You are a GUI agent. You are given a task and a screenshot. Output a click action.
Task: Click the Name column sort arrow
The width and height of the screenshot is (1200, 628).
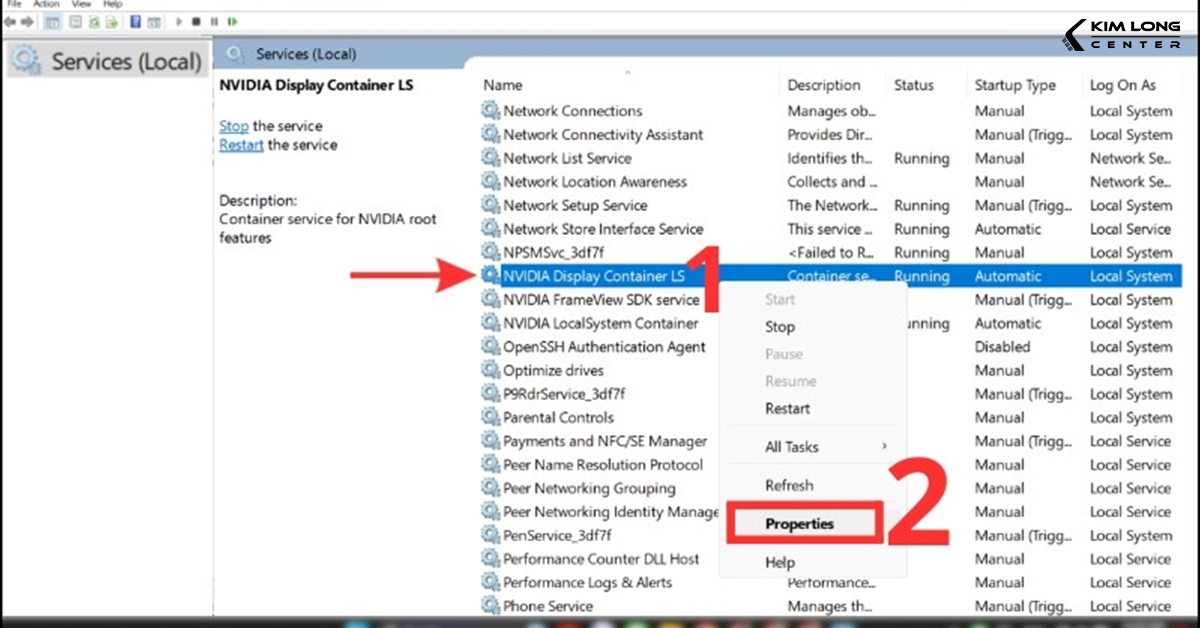pos(629,74)
